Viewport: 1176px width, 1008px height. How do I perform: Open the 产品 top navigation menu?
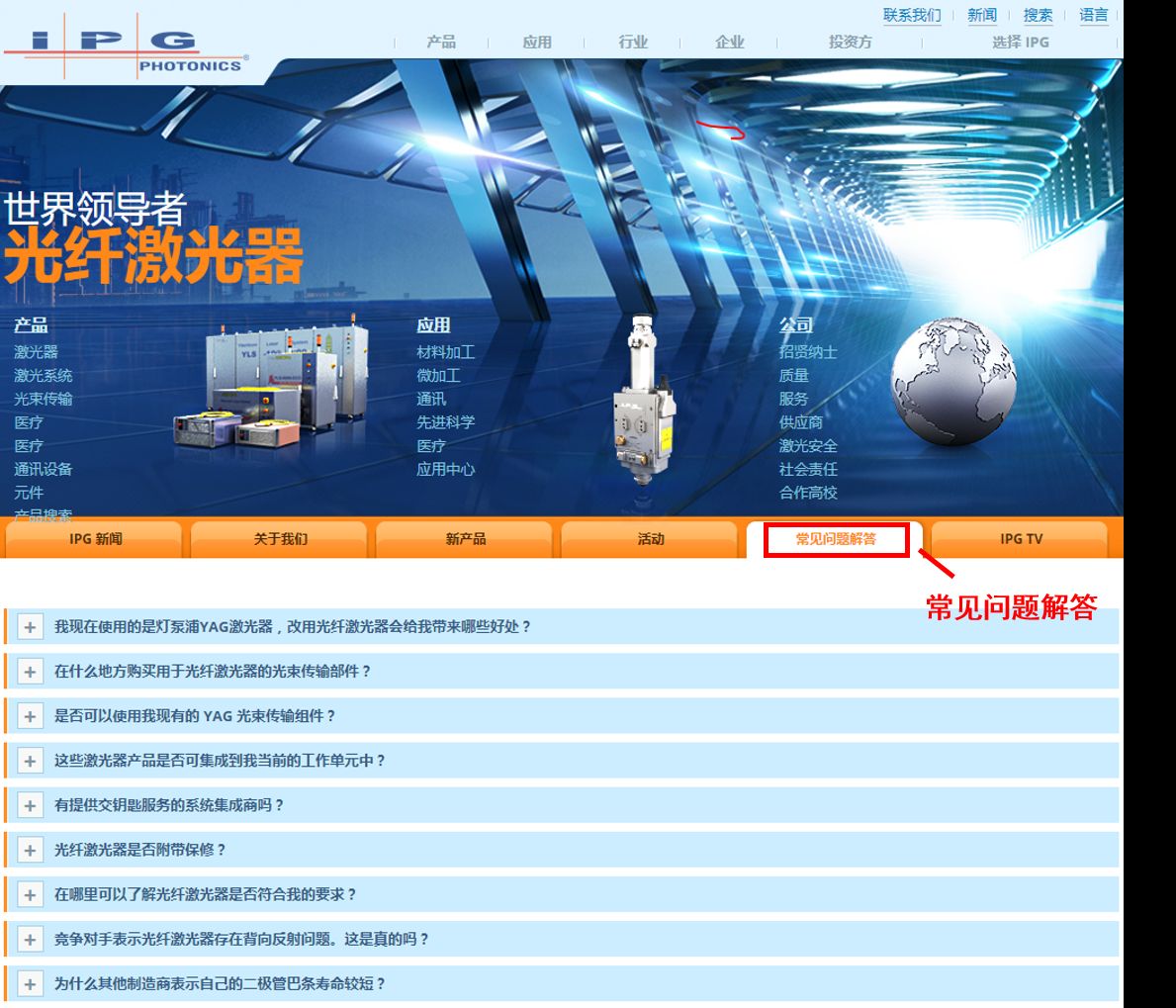tap(441, 42)
